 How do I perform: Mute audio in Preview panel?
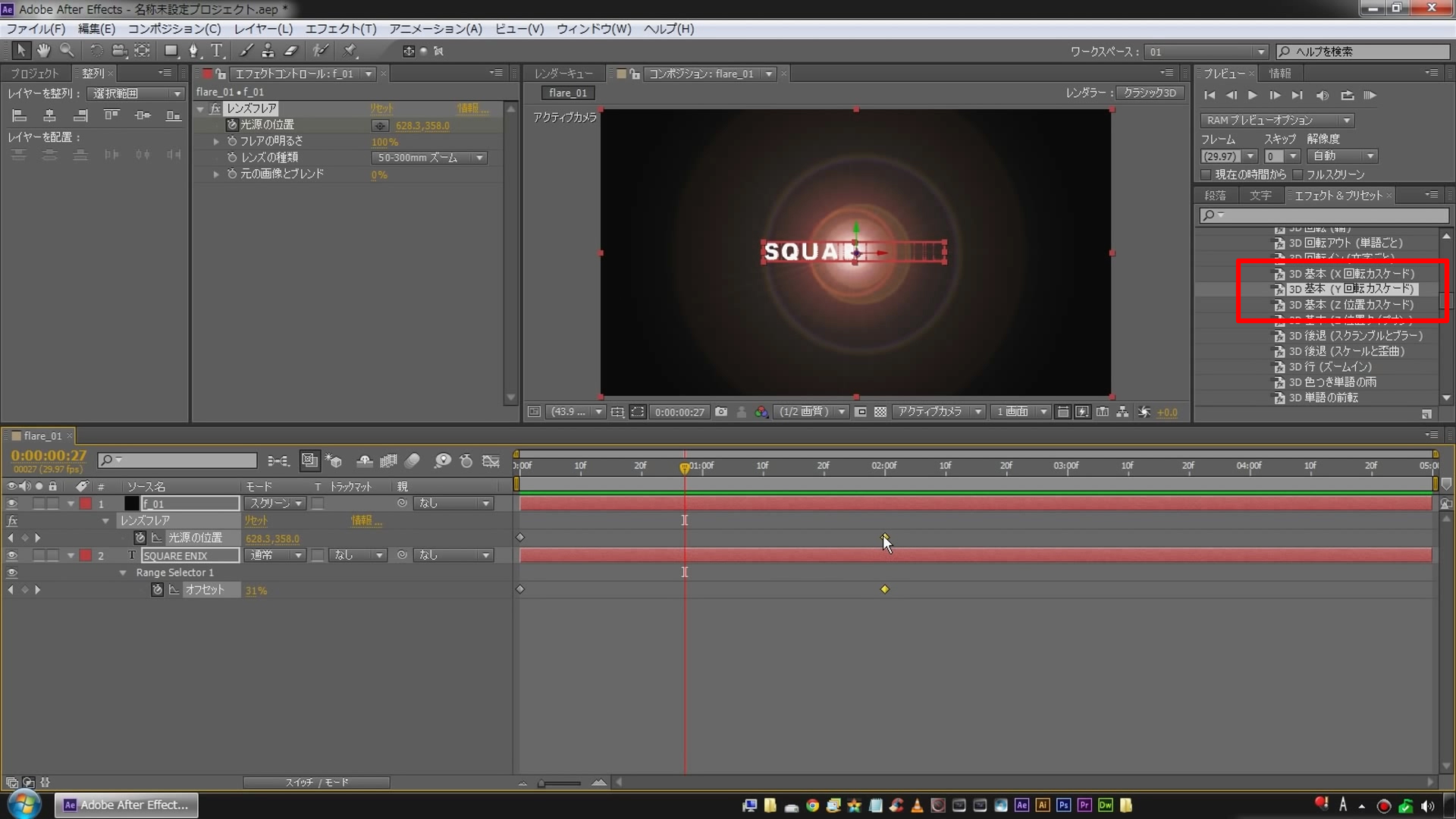pyautogui.click(x=1323, y=96)
